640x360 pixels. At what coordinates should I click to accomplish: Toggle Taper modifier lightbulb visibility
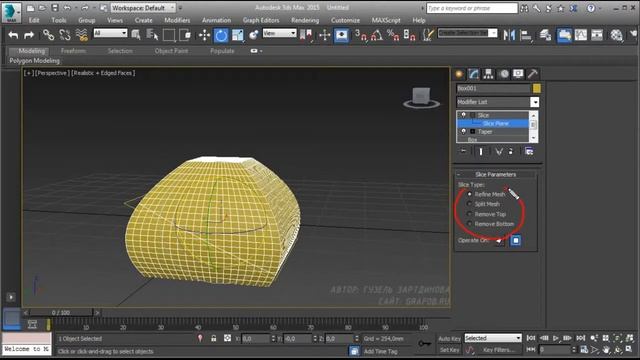click(x=463, y=131)
